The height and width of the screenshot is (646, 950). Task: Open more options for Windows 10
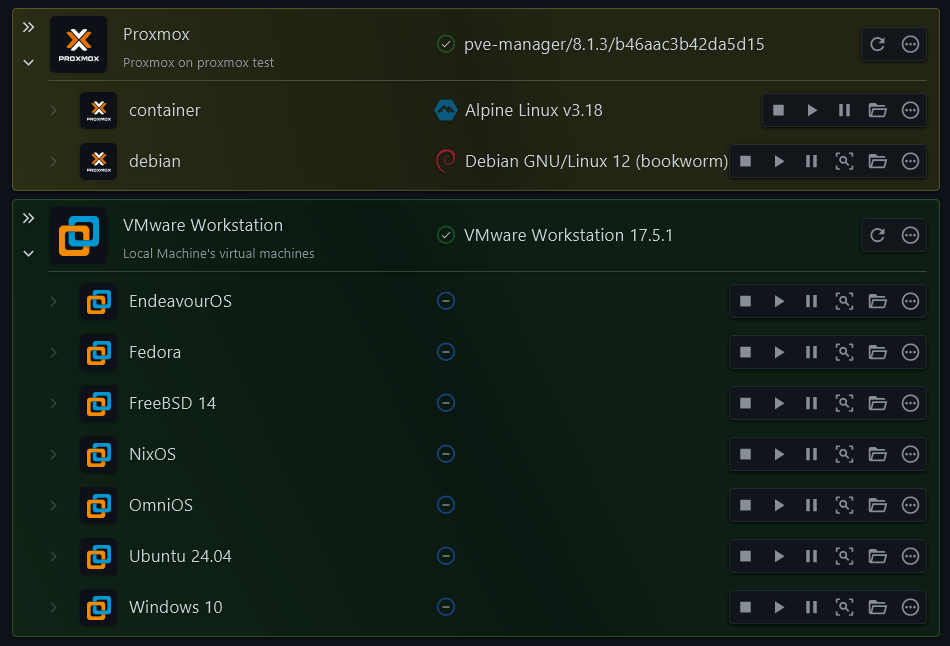(910, 607)
